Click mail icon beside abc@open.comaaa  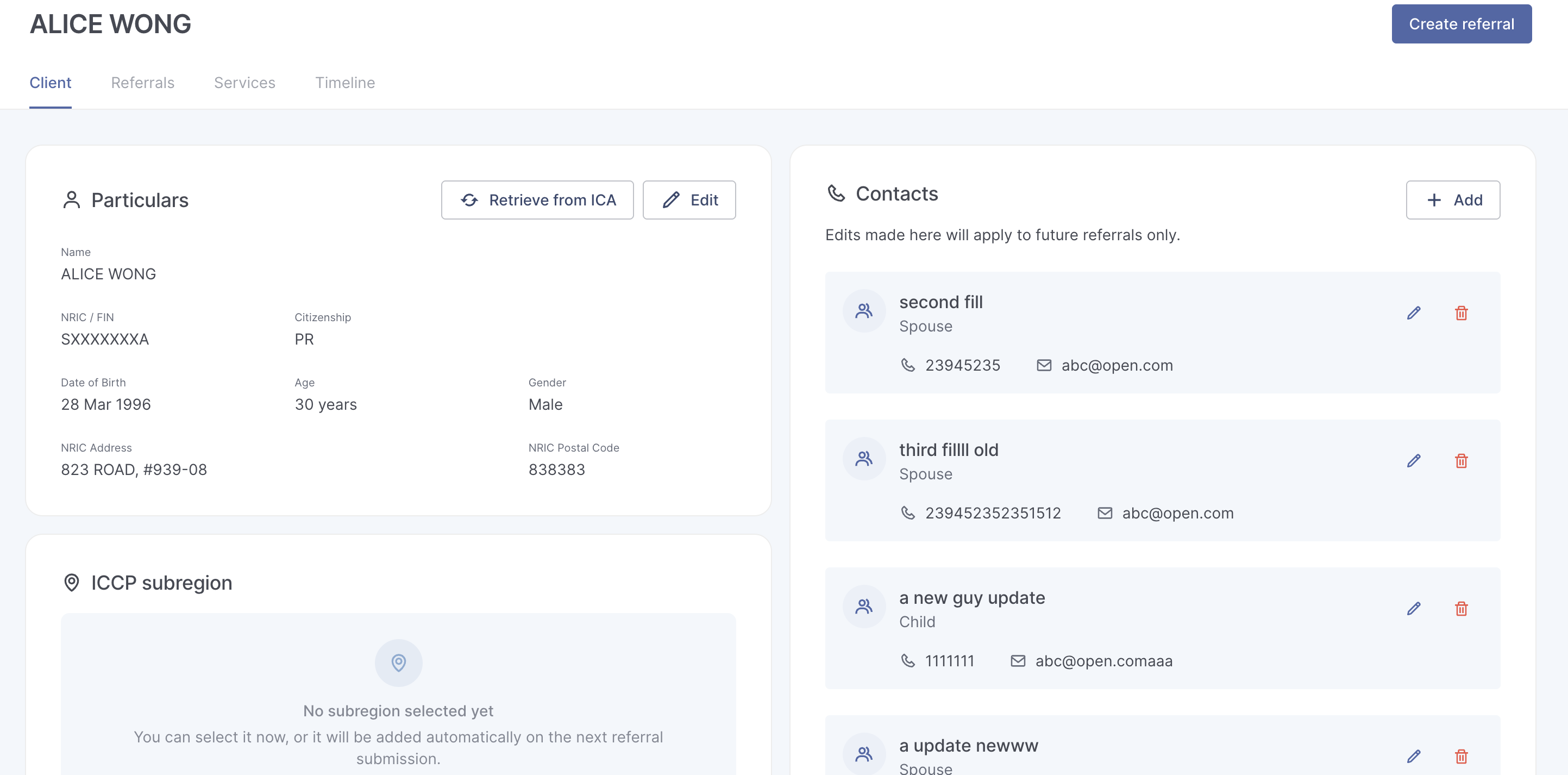click(x=1018, y=661)
